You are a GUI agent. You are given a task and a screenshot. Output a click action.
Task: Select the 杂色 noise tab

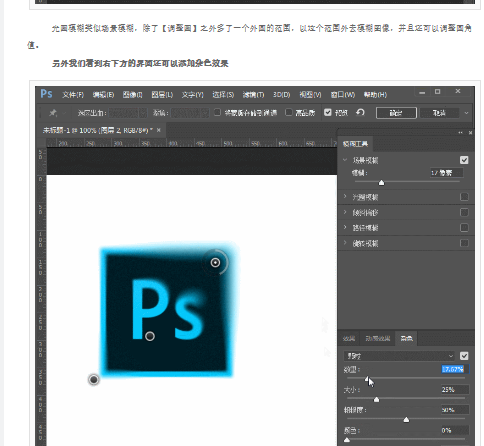[x=406, y=338]
